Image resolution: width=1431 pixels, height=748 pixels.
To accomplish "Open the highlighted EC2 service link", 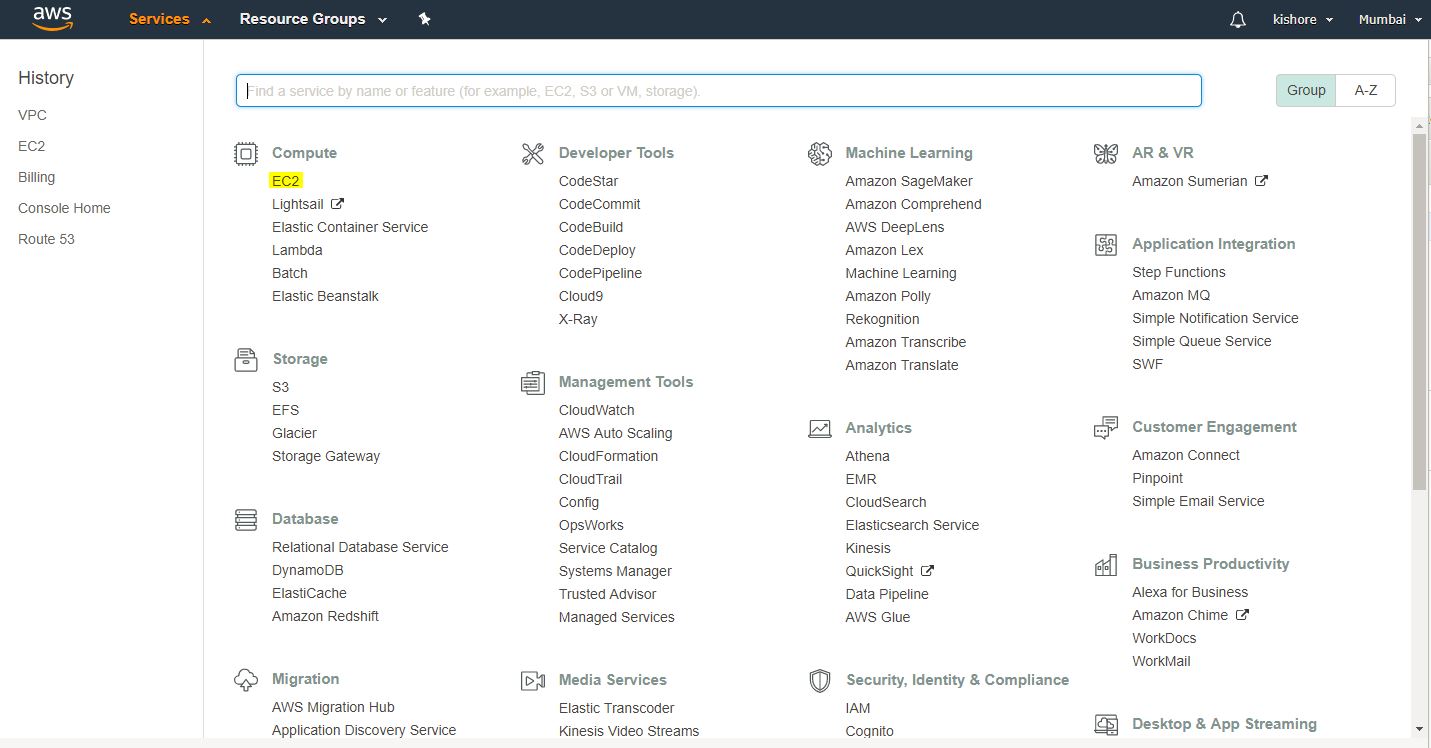I will (x=285, y=181).
